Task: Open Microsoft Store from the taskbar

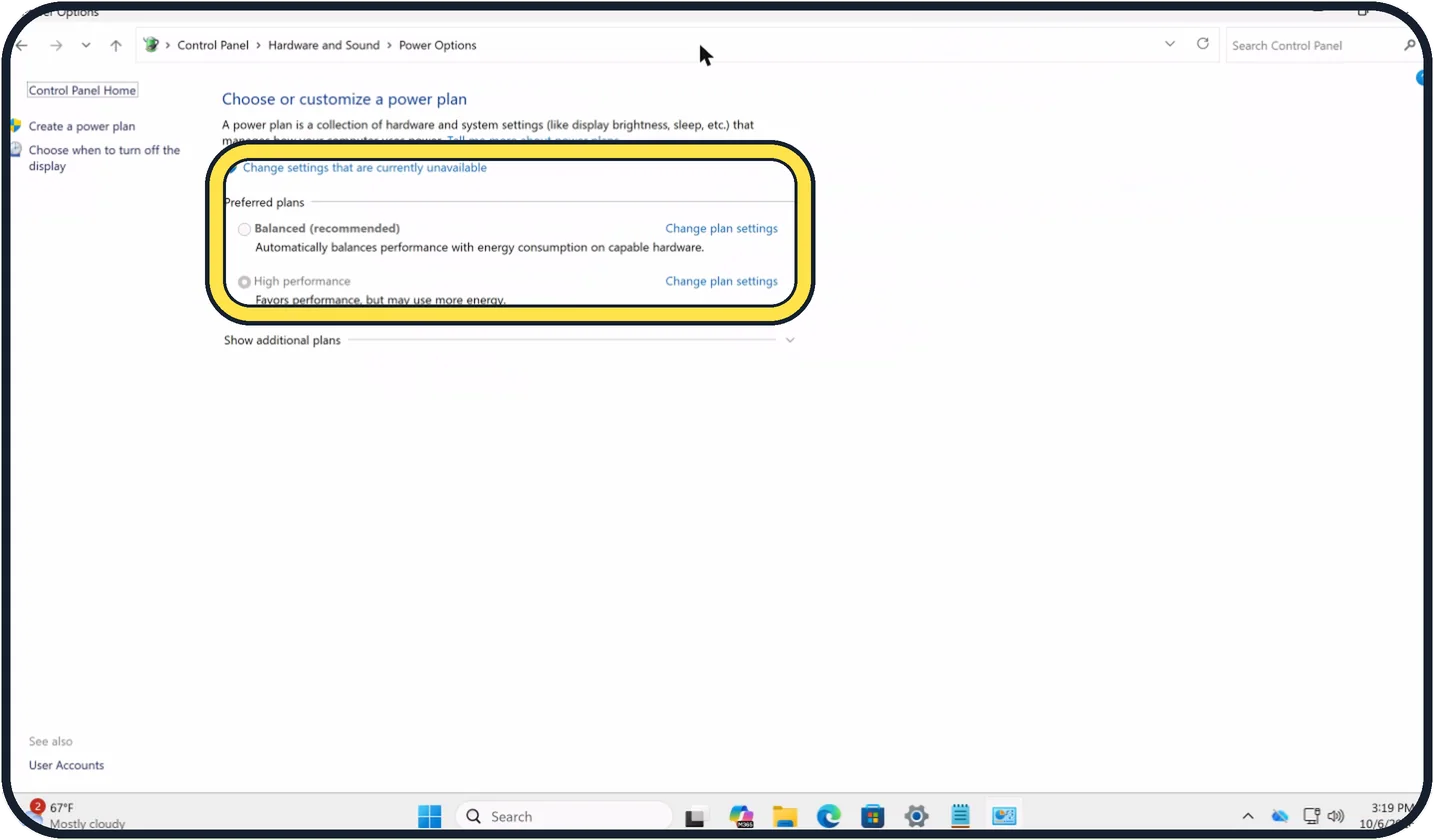Action: pos(873,816)
